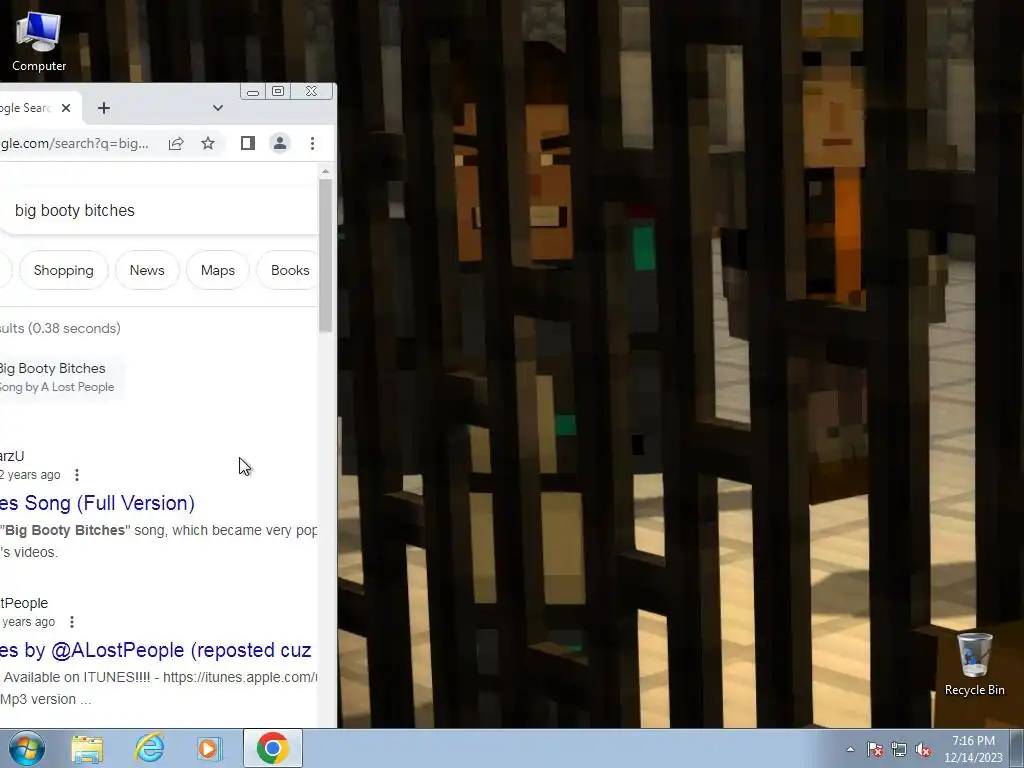1024x768 pixels.
Task: Close the Google Search tab
Action: coord(66,108)
